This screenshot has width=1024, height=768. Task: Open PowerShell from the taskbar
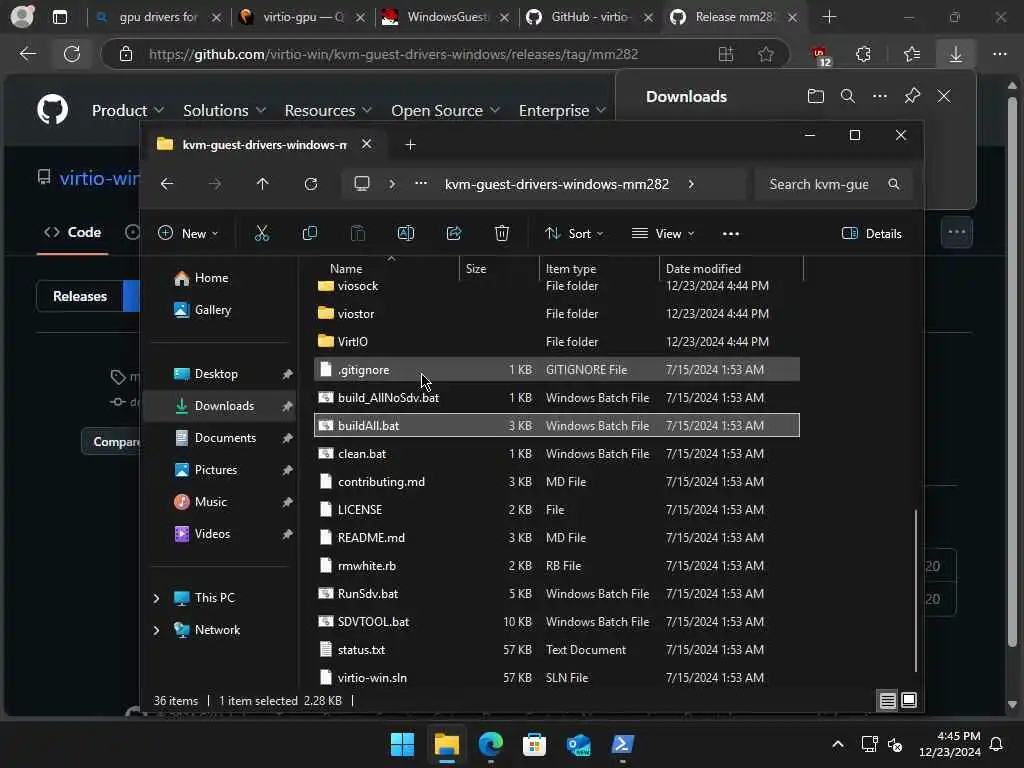622,744
